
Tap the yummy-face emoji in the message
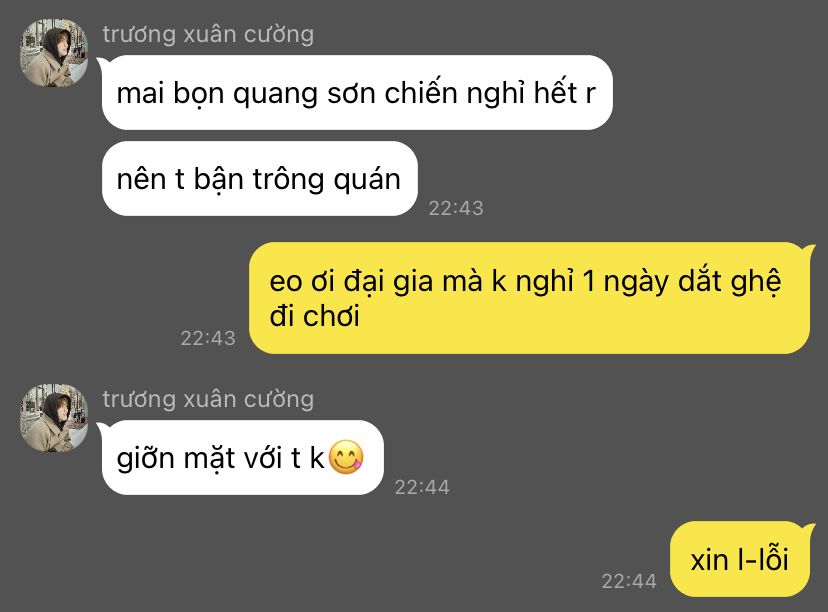(x=346, y=457)
